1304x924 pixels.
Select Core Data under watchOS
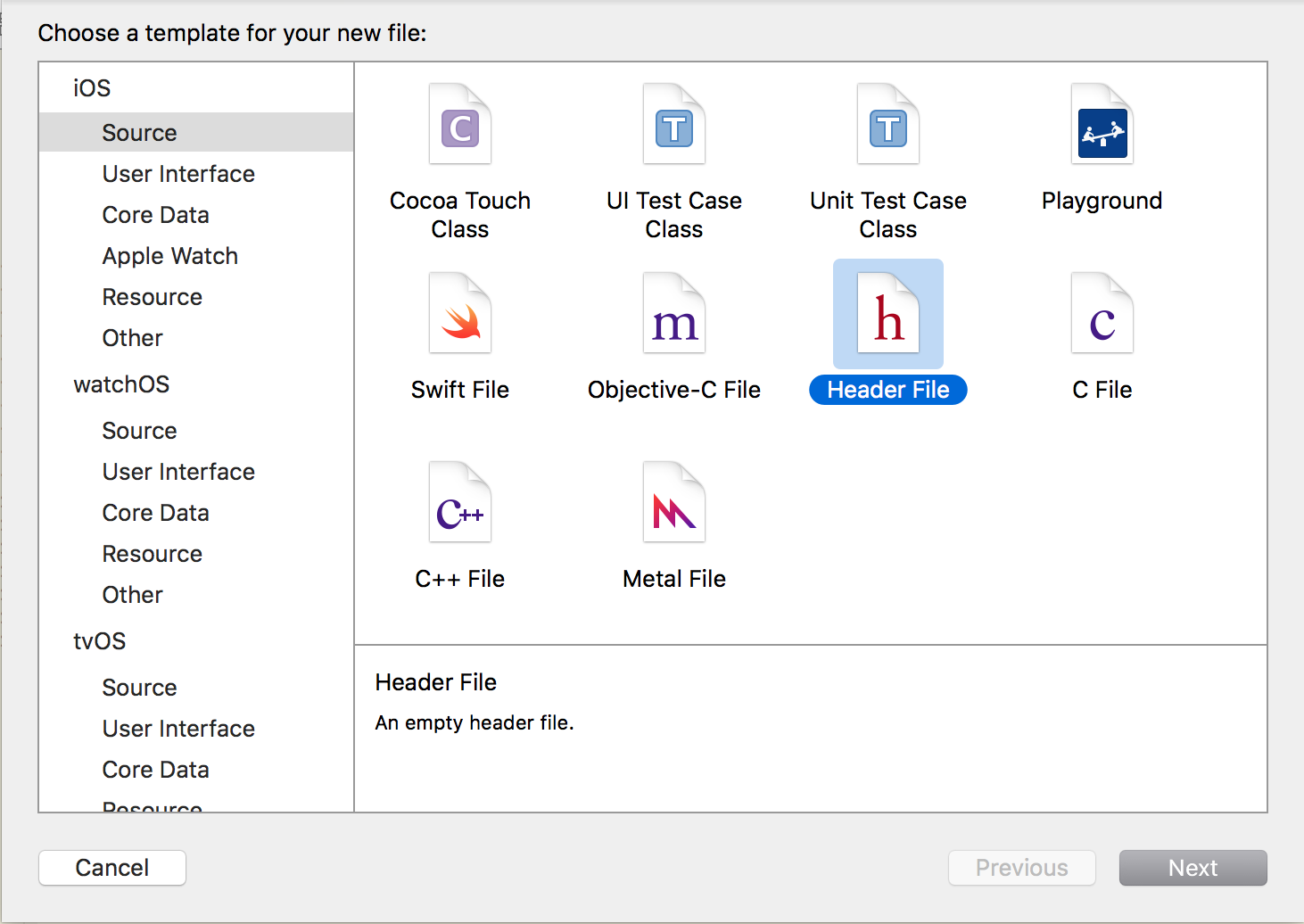pyautogui.click(x=155, y=513)
